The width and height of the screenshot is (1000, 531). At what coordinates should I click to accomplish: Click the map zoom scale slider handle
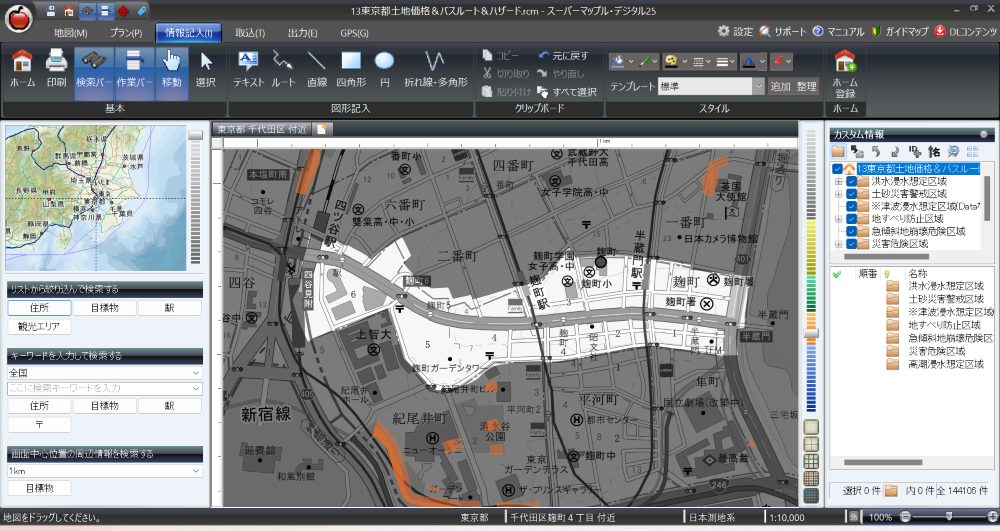pyautogui.click(x=812, y=333)
